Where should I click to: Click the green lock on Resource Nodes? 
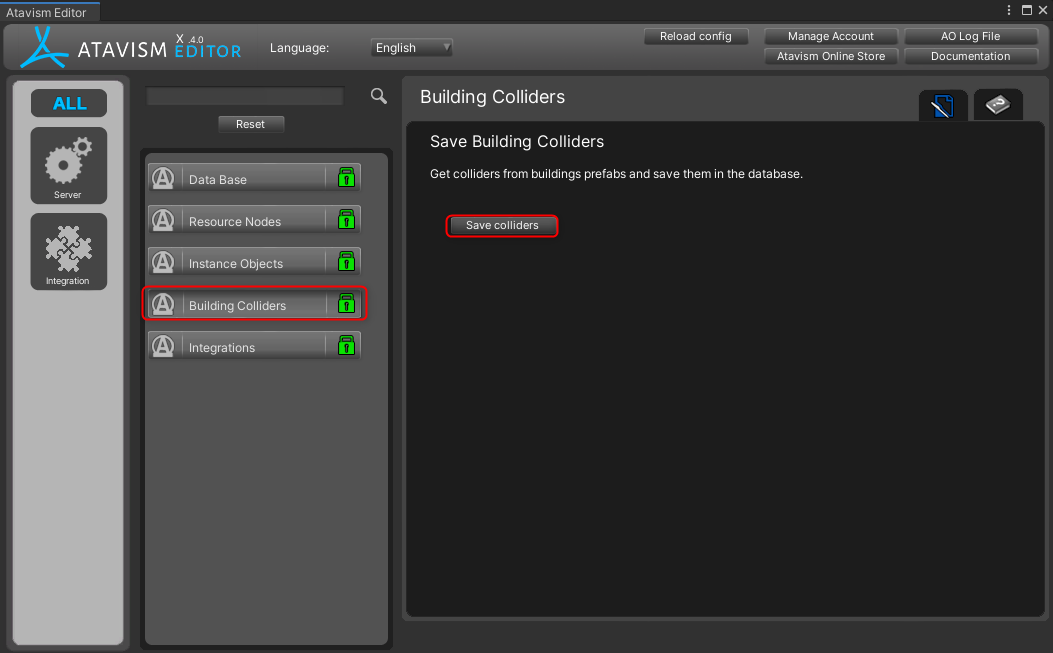click(346, 220)
